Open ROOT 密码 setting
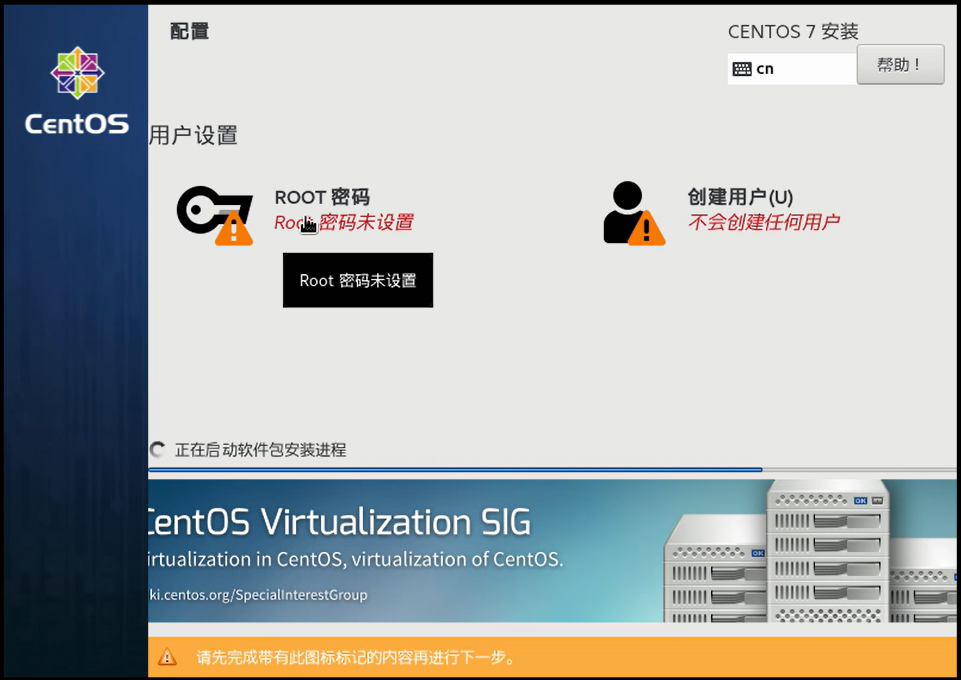 [322, 197]
